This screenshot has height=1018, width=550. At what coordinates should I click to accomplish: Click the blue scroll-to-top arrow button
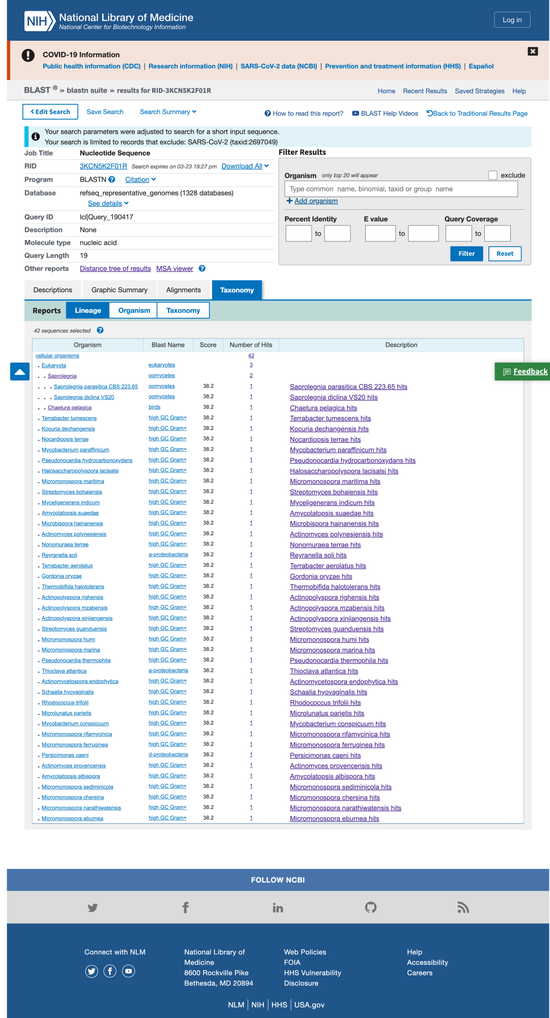click(19, 371)
